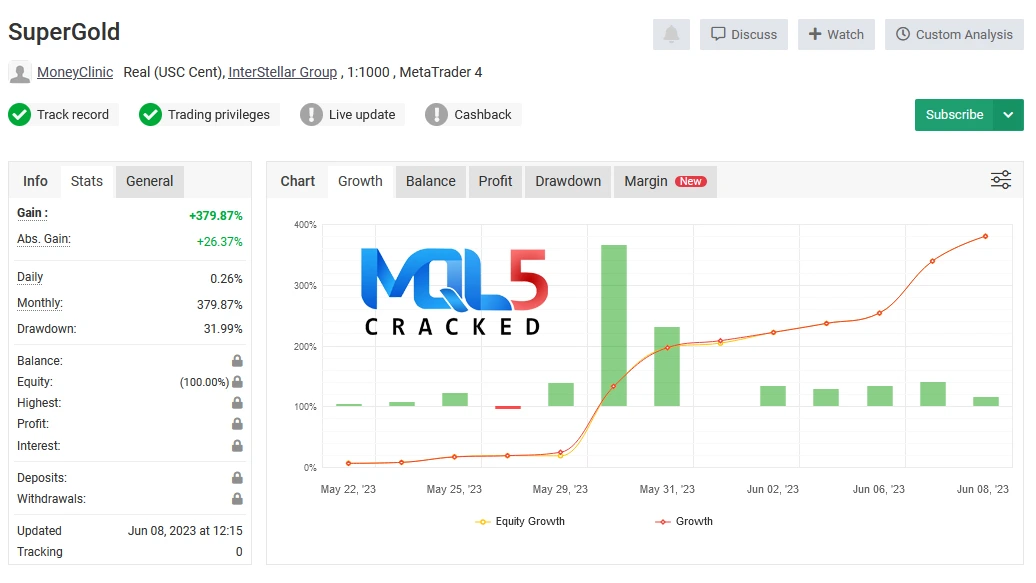
Task: Toggle the Equity Growth legend series
Action: (520, 522)
